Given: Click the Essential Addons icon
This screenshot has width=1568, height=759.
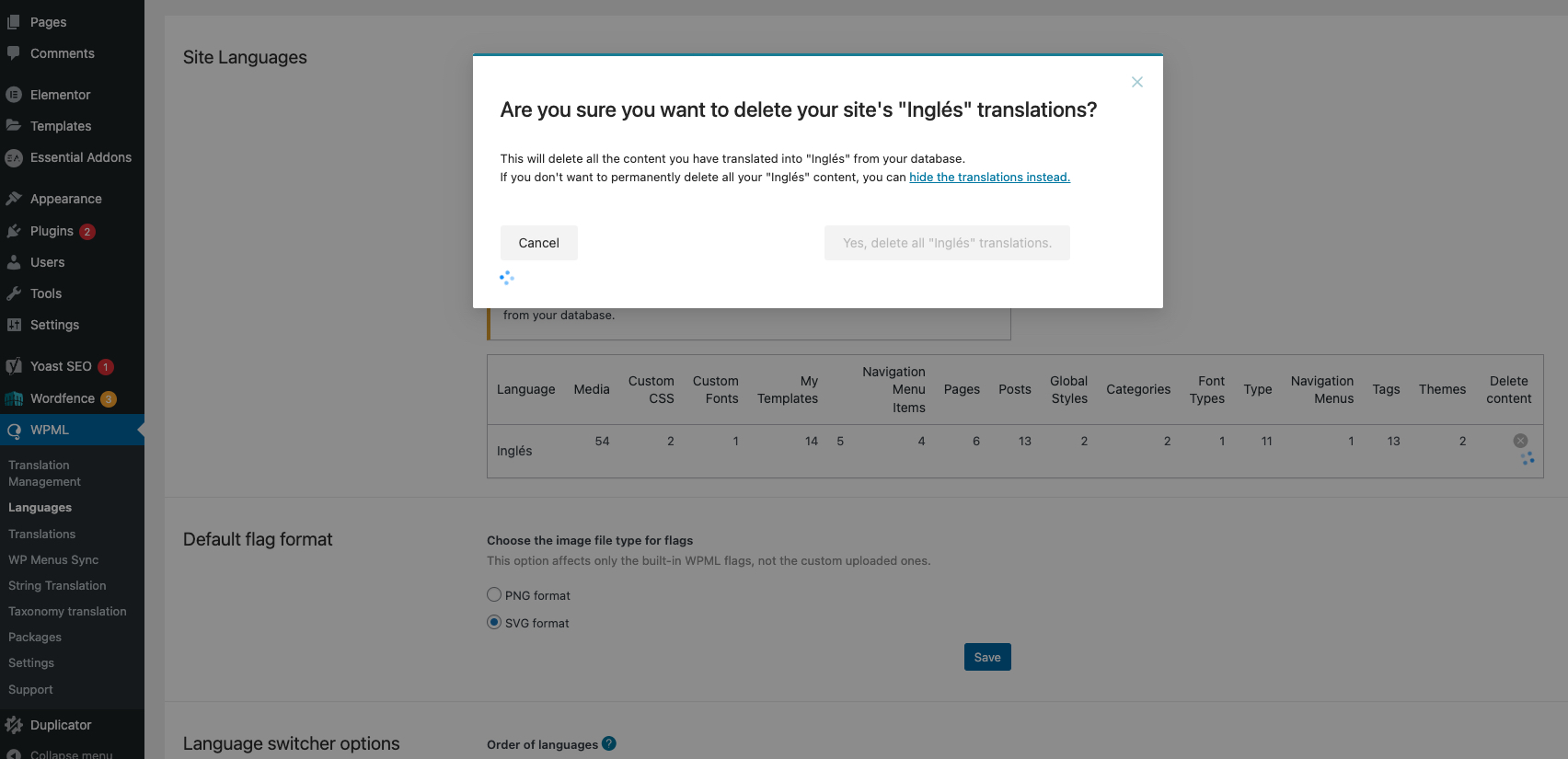Looking at the screenshot, I should [14, 158].
